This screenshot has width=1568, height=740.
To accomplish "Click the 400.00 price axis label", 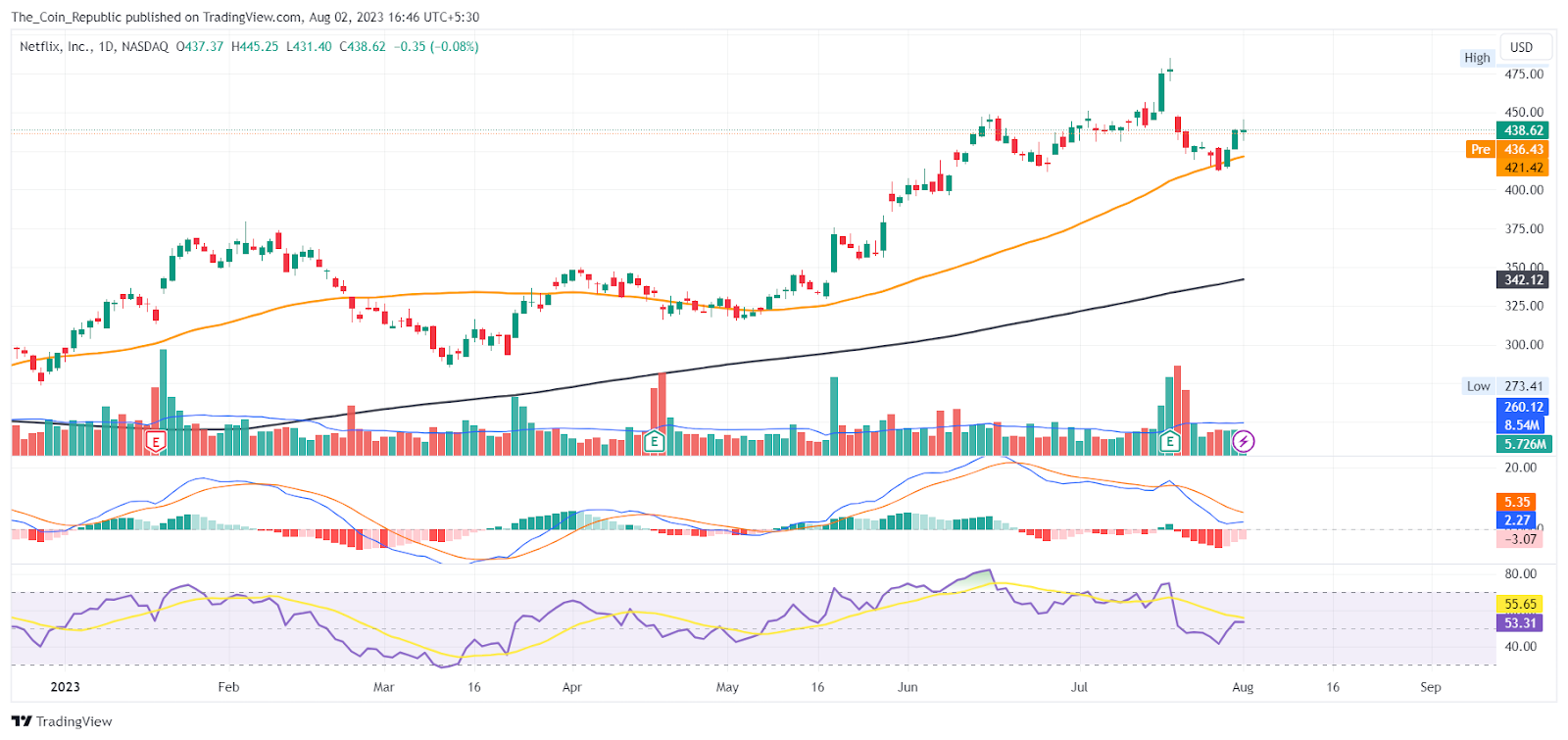I will click(x=1524, y=190).
